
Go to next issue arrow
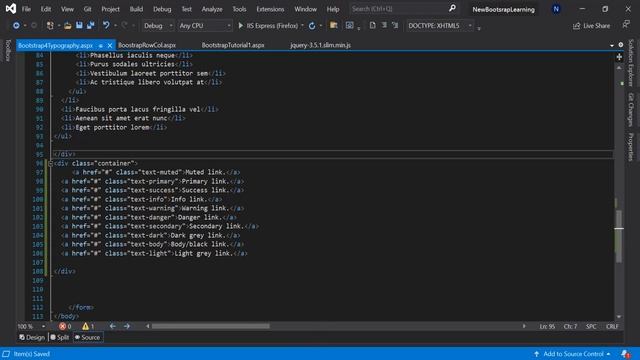127,326
